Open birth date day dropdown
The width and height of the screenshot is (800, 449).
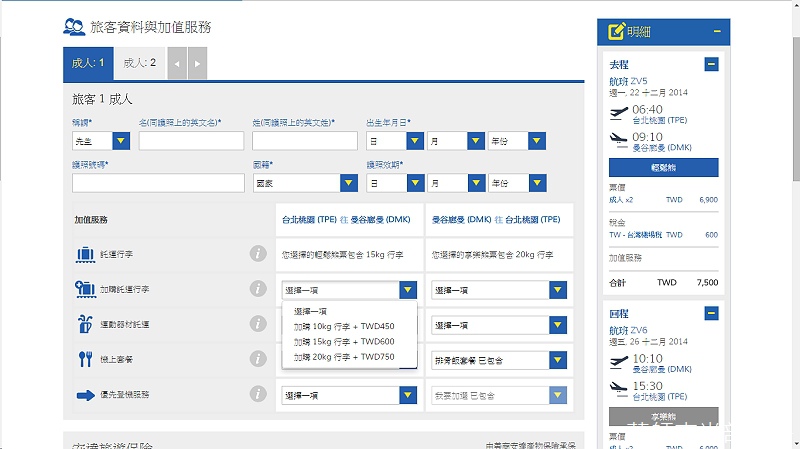[395, 141]
